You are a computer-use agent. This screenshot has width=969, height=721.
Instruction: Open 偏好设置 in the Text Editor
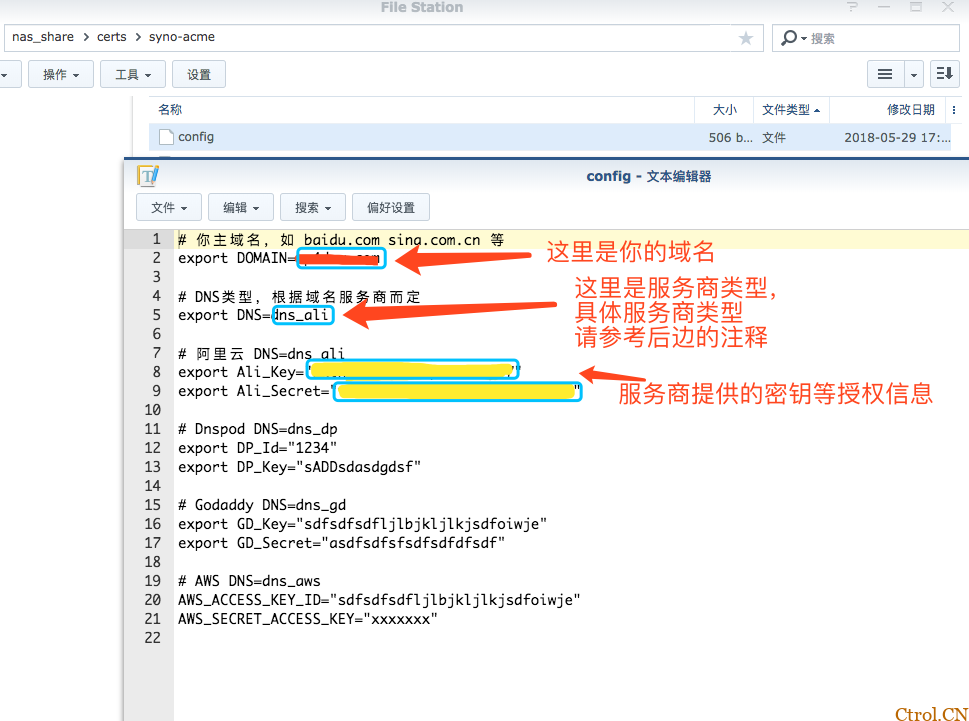pyautogui.click(x=390, y=207)
